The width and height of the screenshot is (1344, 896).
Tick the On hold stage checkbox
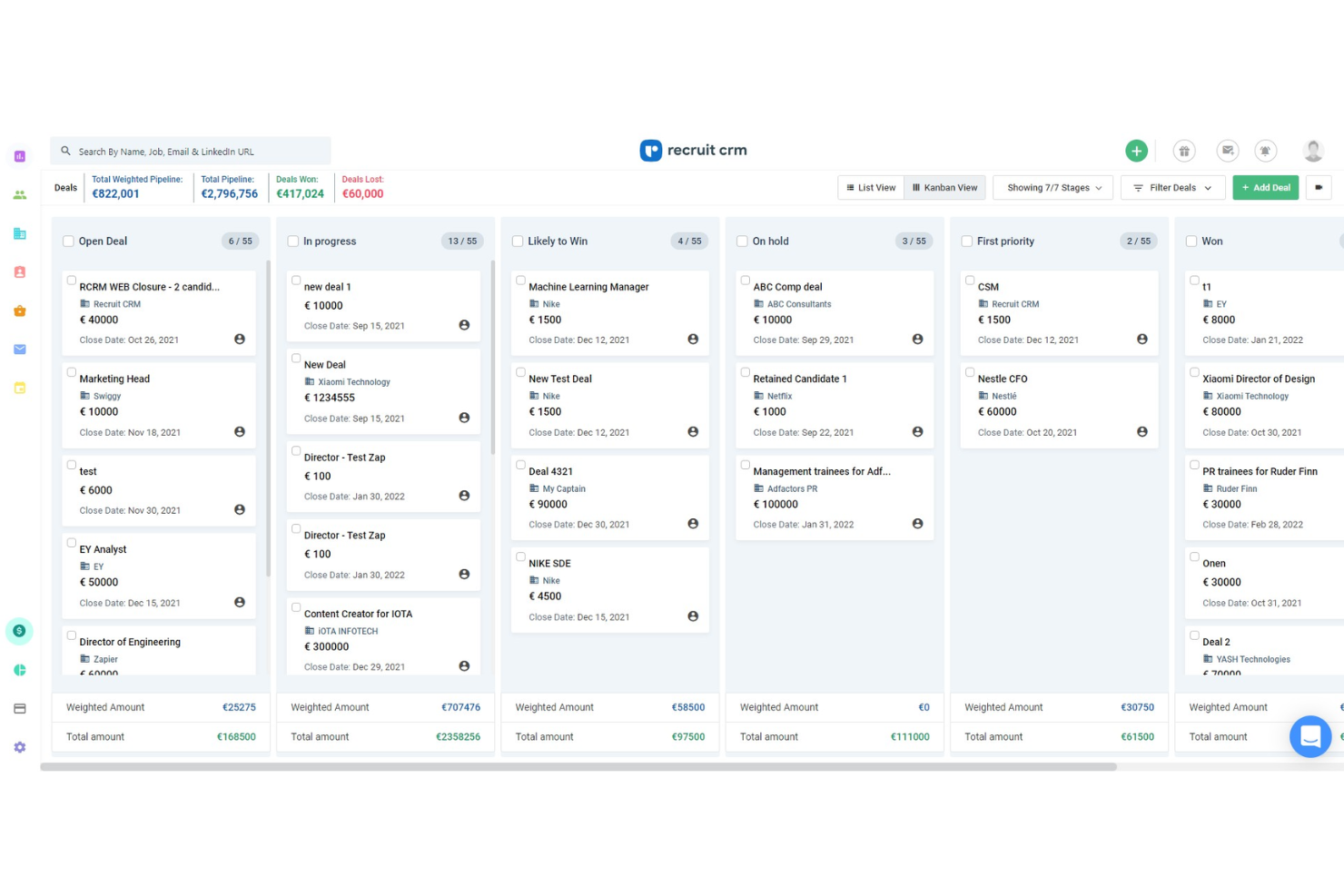(742, 241)
